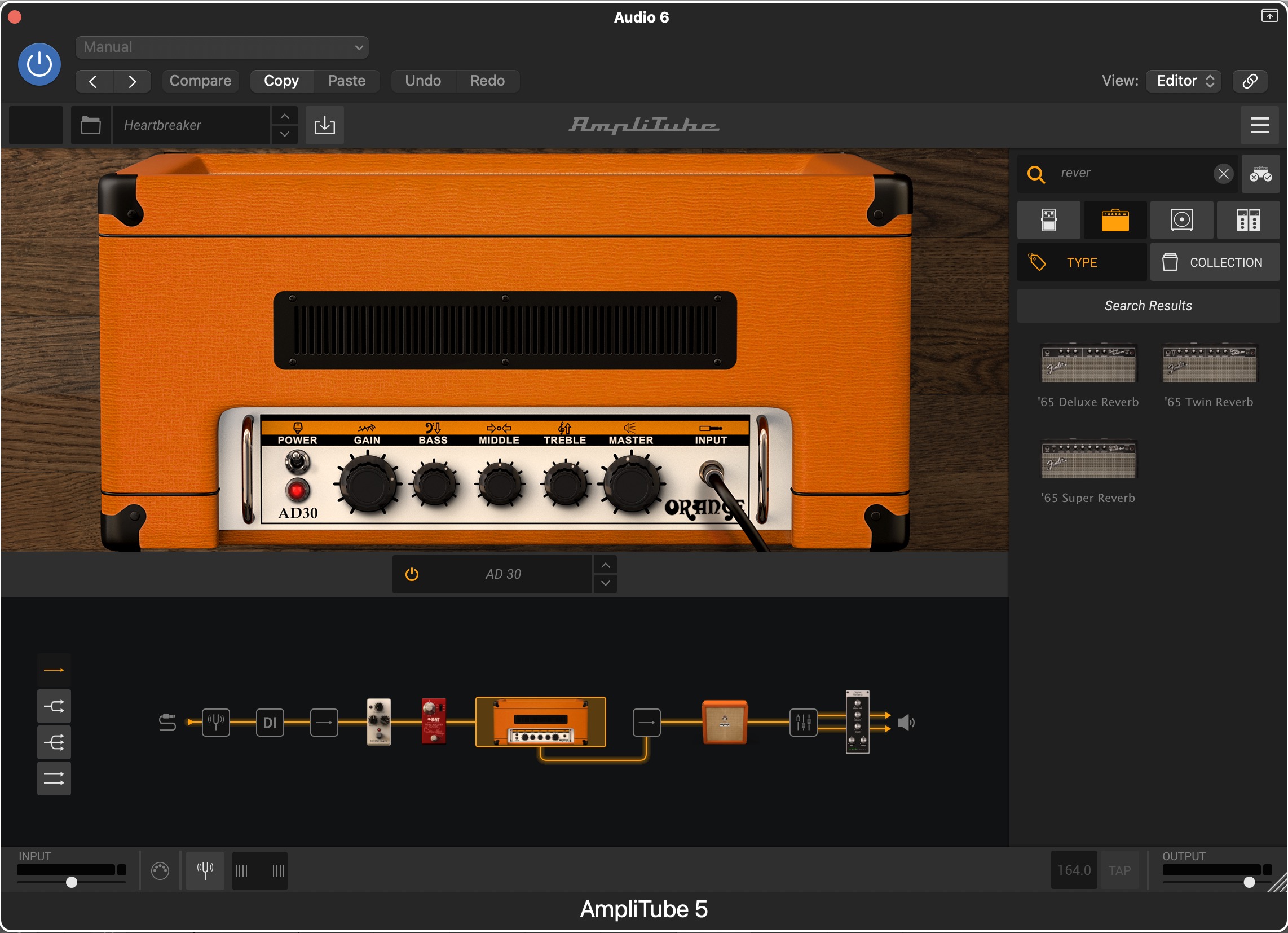Click the input cable icon in chain

pos(167,723)
